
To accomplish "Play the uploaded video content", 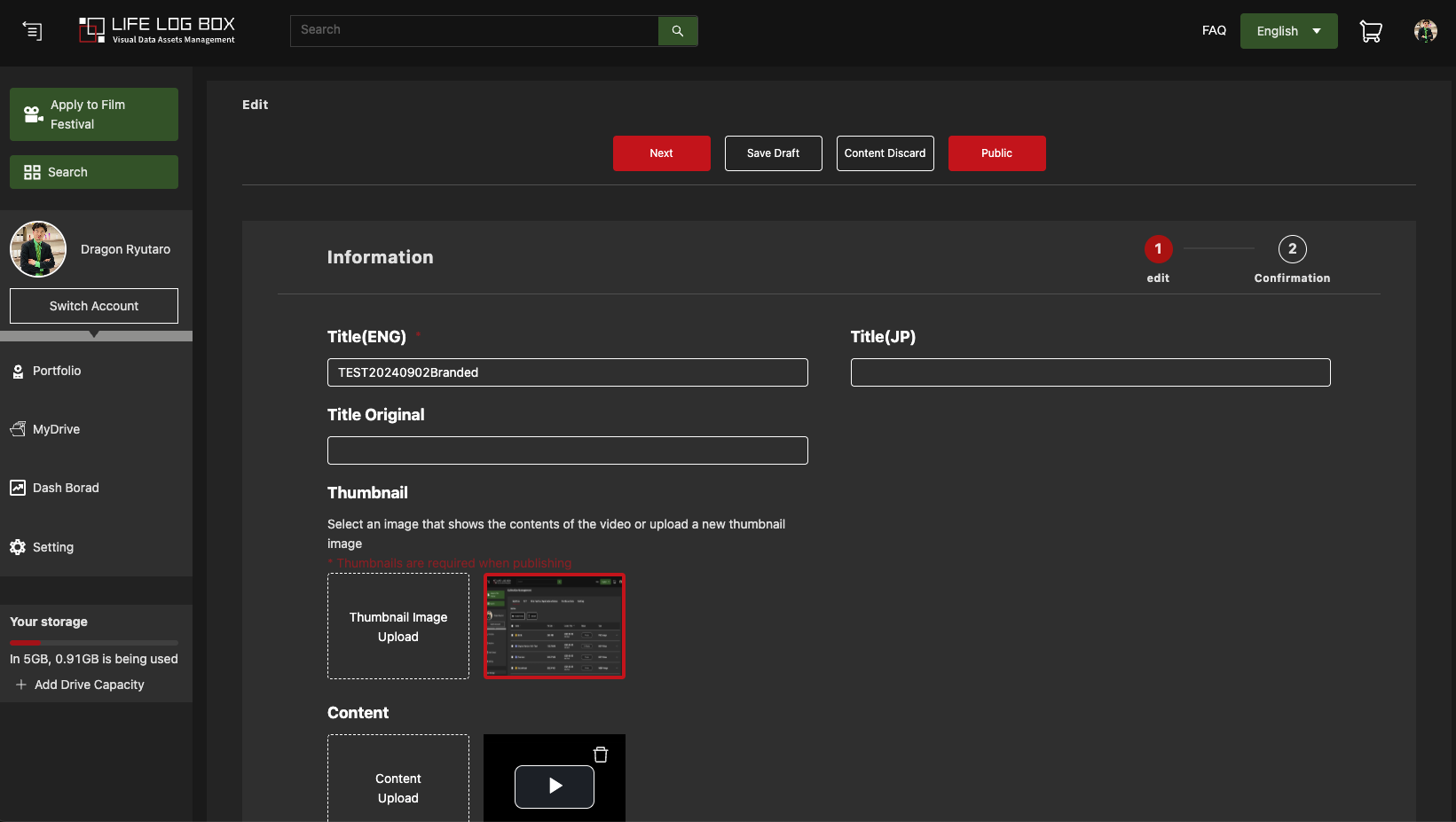I will click(555, 786).
